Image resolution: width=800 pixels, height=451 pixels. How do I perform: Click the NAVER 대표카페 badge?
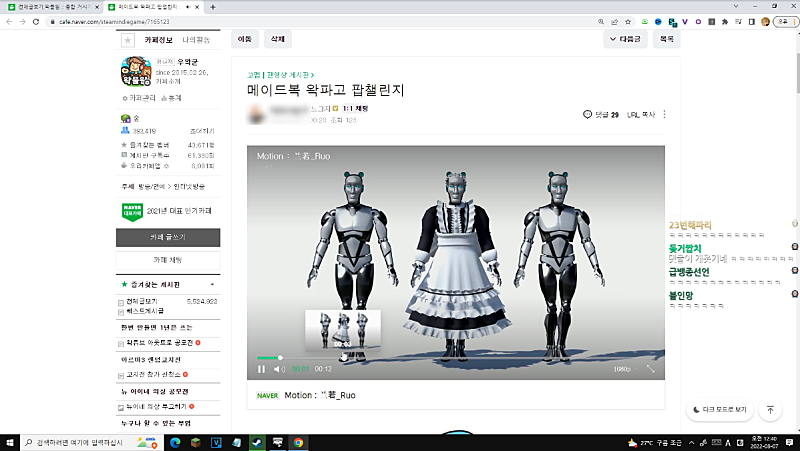click(132, 211)
